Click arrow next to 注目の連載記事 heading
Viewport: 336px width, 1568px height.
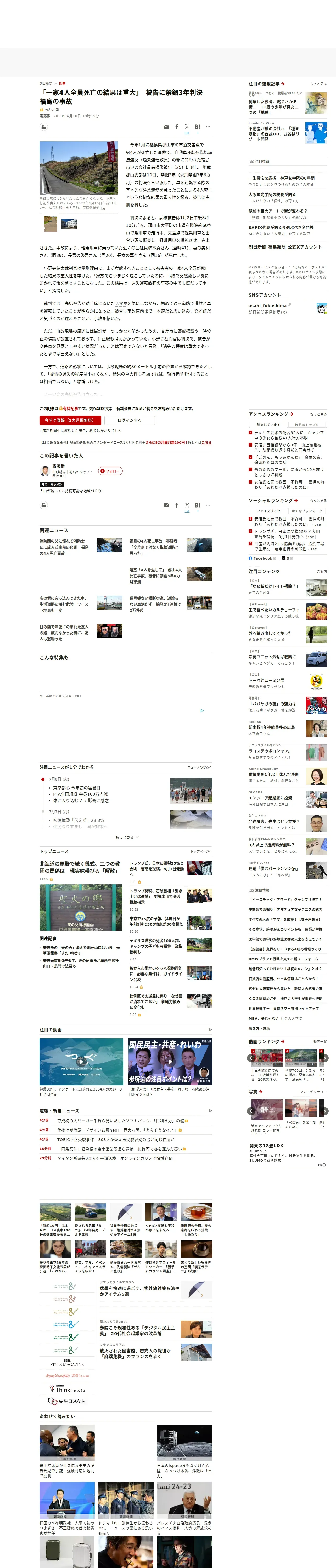(x=283, y=84)
